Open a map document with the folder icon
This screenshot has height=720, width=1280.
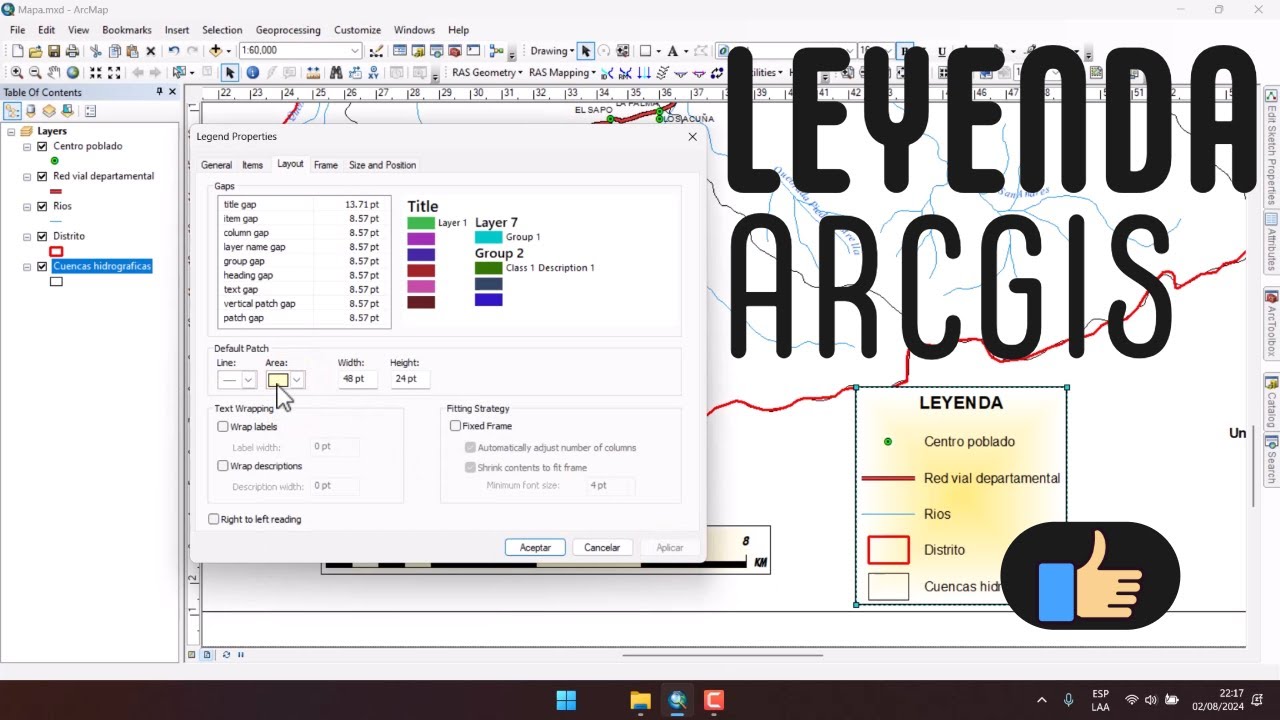[35, 51]
